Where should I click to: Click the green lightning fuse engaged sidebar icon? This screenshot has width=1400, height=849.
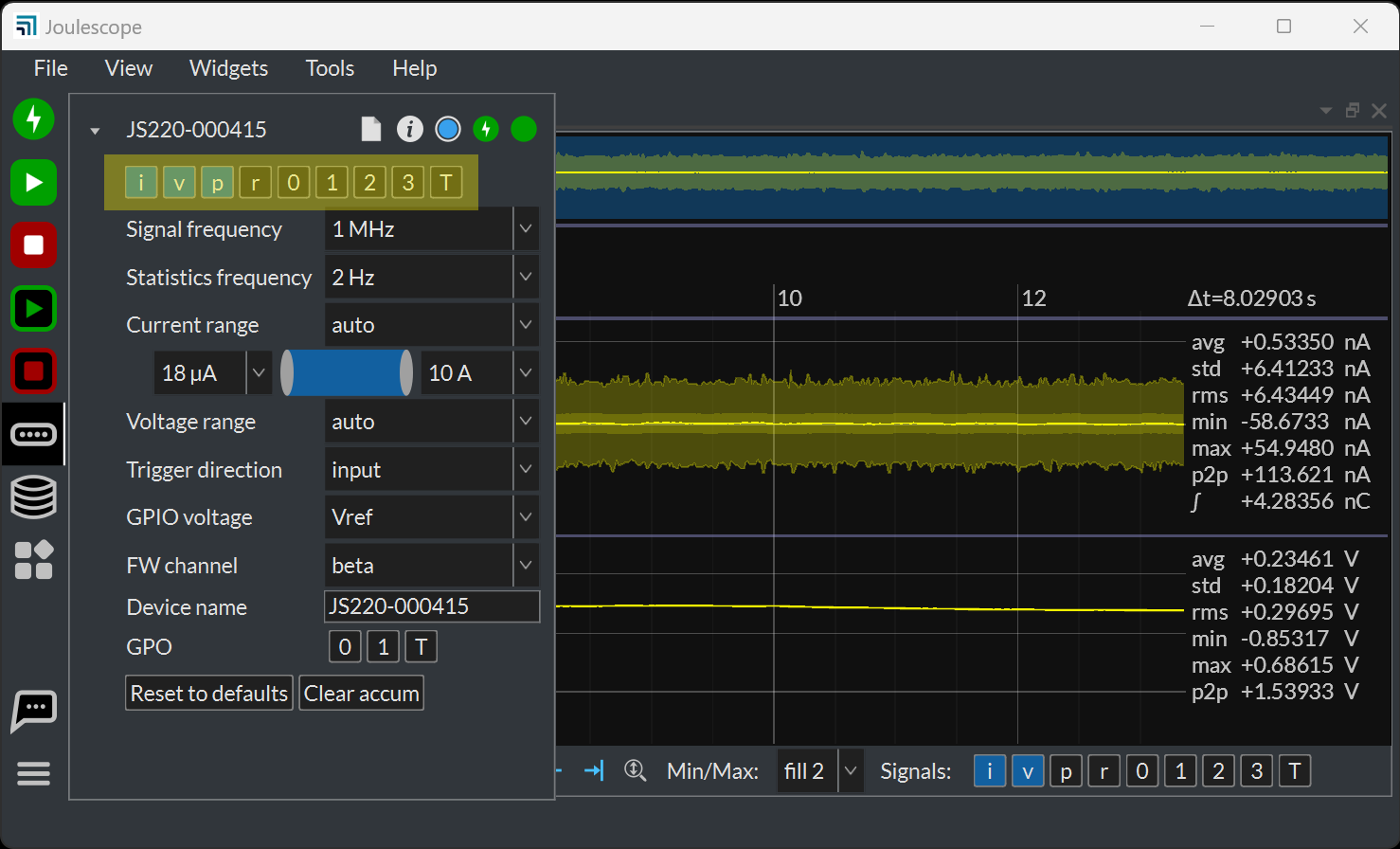click(x=34, y=119)
